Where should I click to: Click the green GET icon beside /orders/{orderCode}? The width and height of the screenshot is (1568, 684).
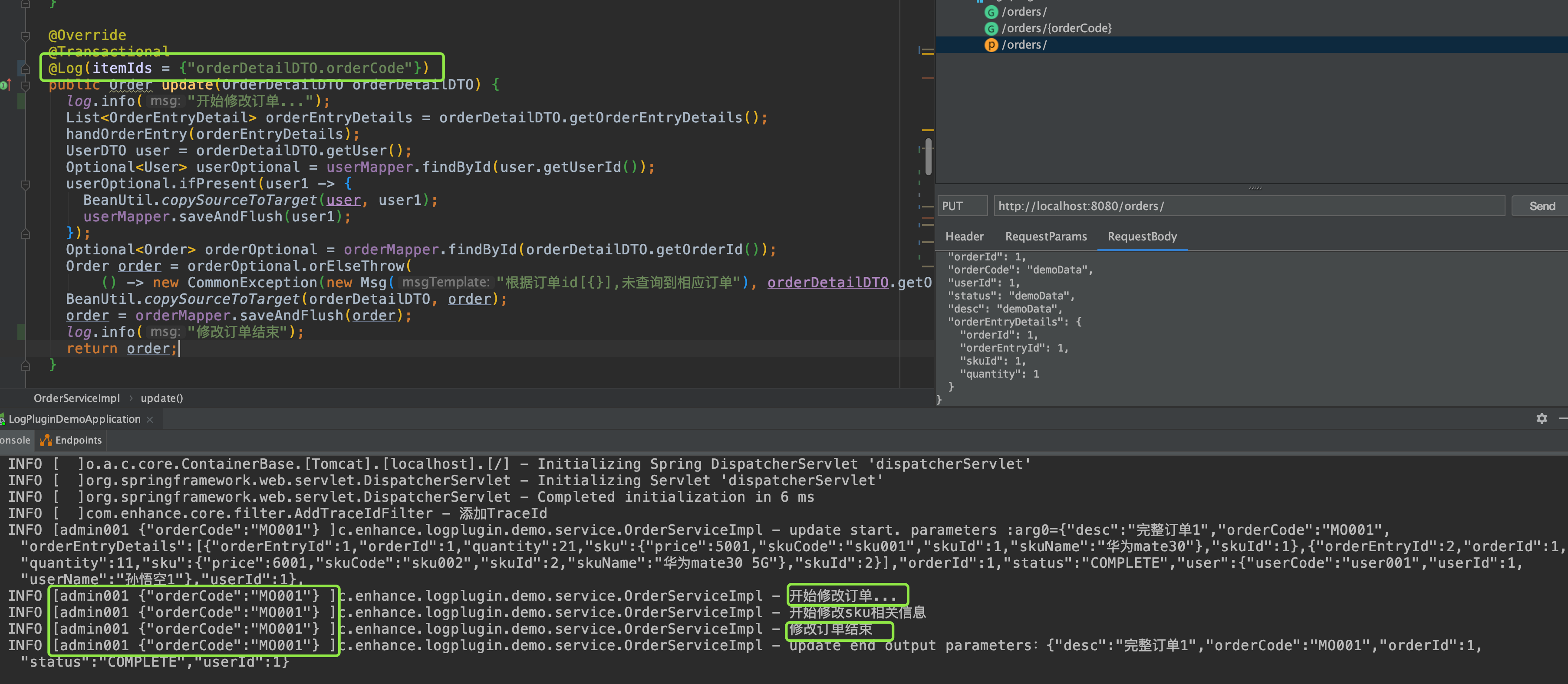pos(991,29)
